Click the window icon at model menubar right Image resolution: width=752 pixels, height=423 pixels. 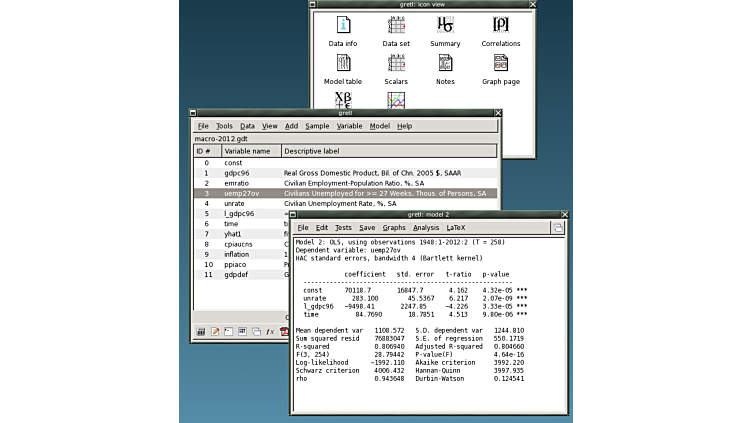pos(558,228)
